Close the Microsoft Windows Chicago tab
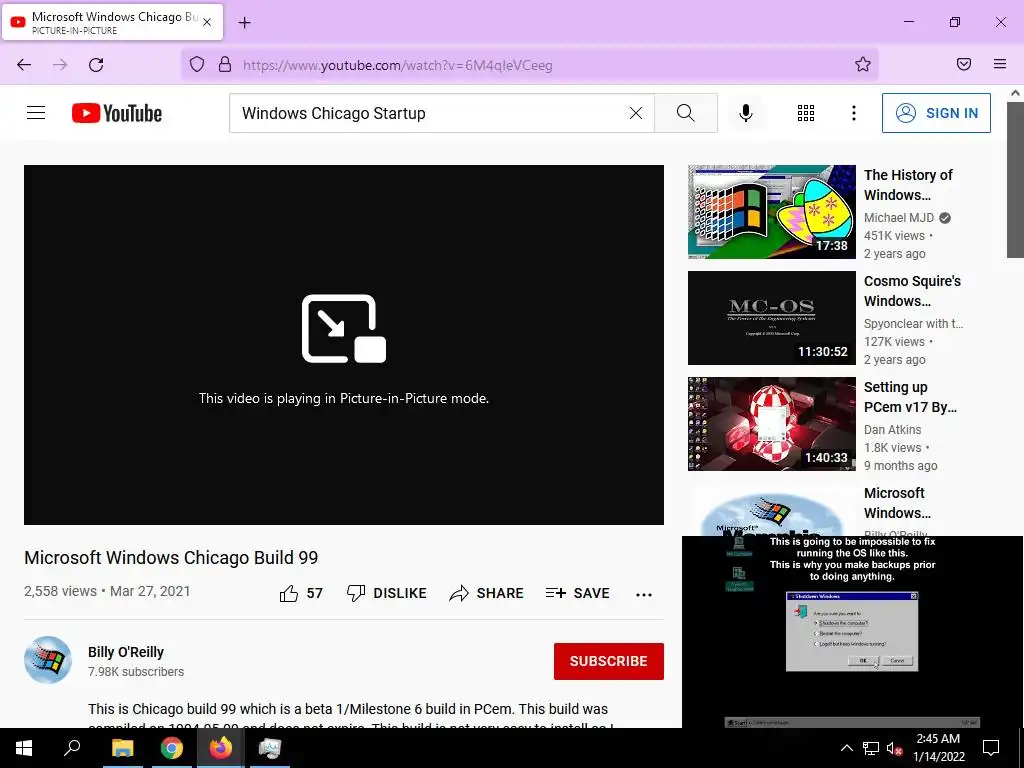Viewport: 1024px width, 768px height. tap(206, 22)
